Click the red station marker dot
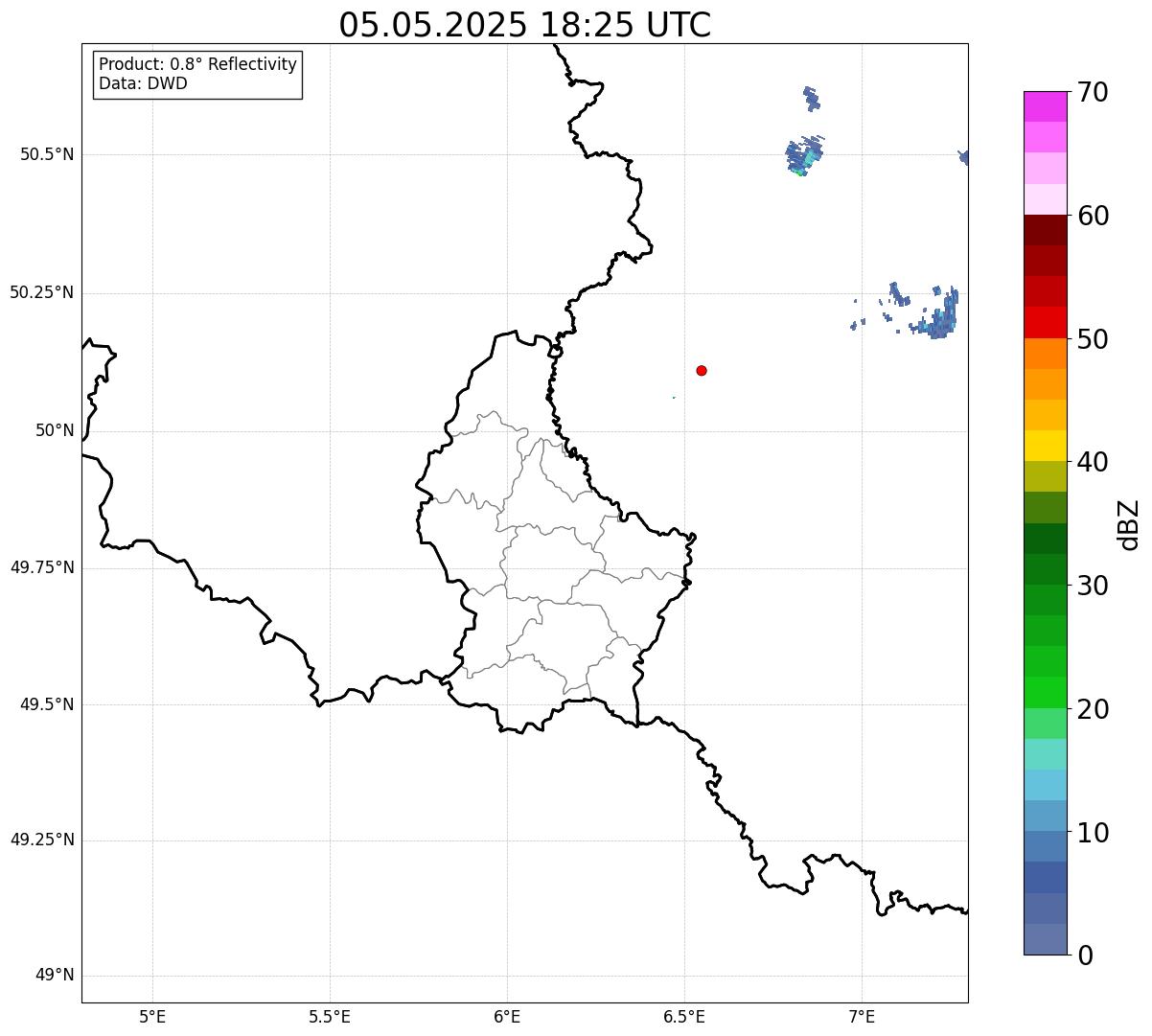This screenshot has height=1036, width=1152. pos(702,370)
